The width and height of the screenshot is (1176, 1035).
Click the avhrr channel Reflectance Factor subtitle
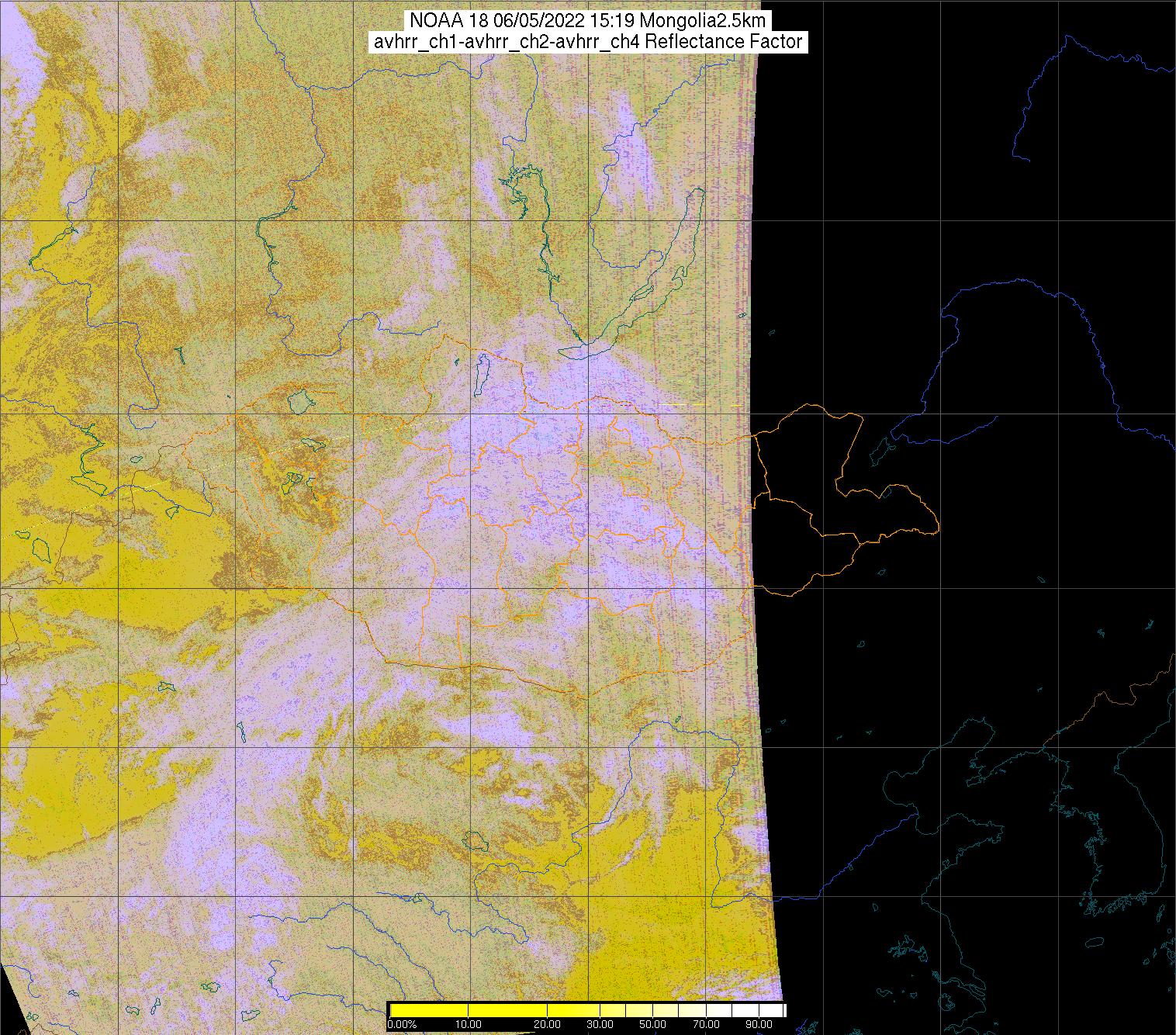pos(589,42)
